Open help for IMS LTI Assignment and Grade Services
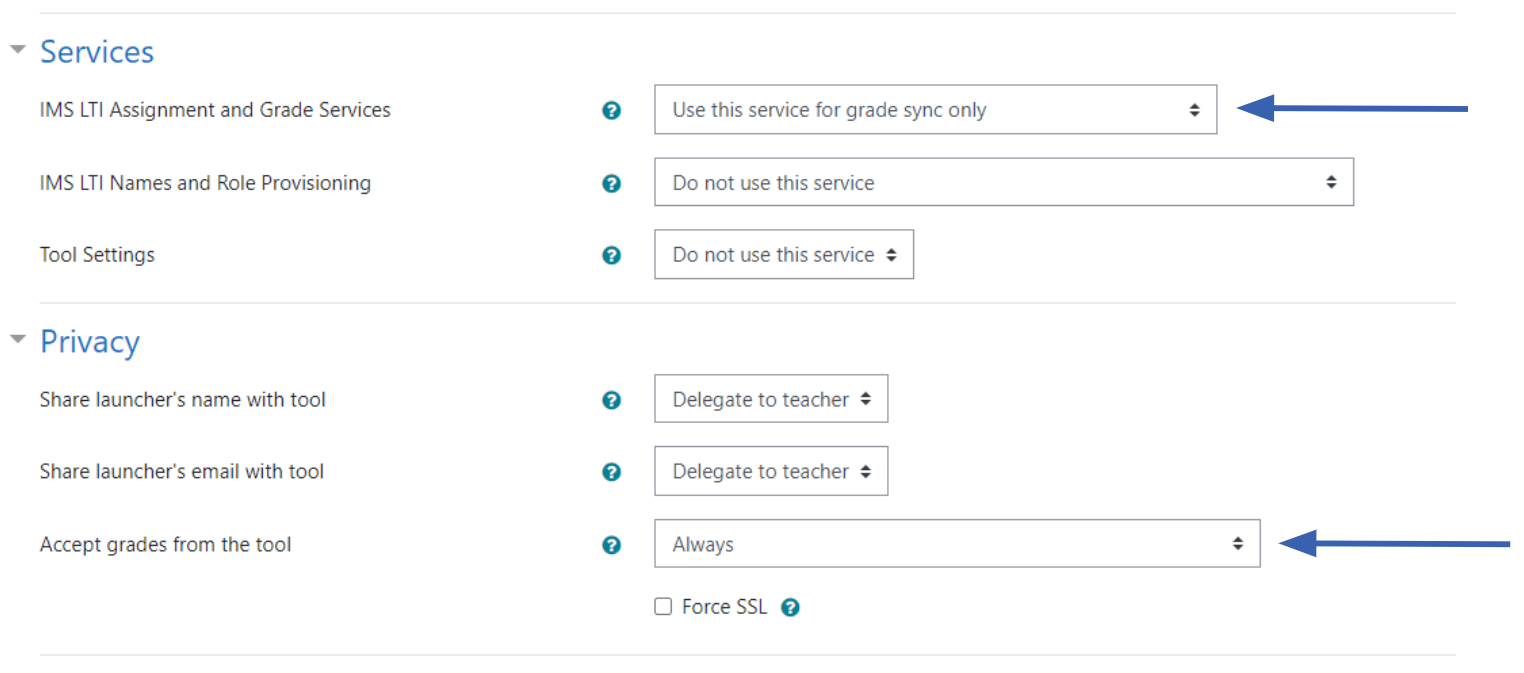 click(612, 111)
